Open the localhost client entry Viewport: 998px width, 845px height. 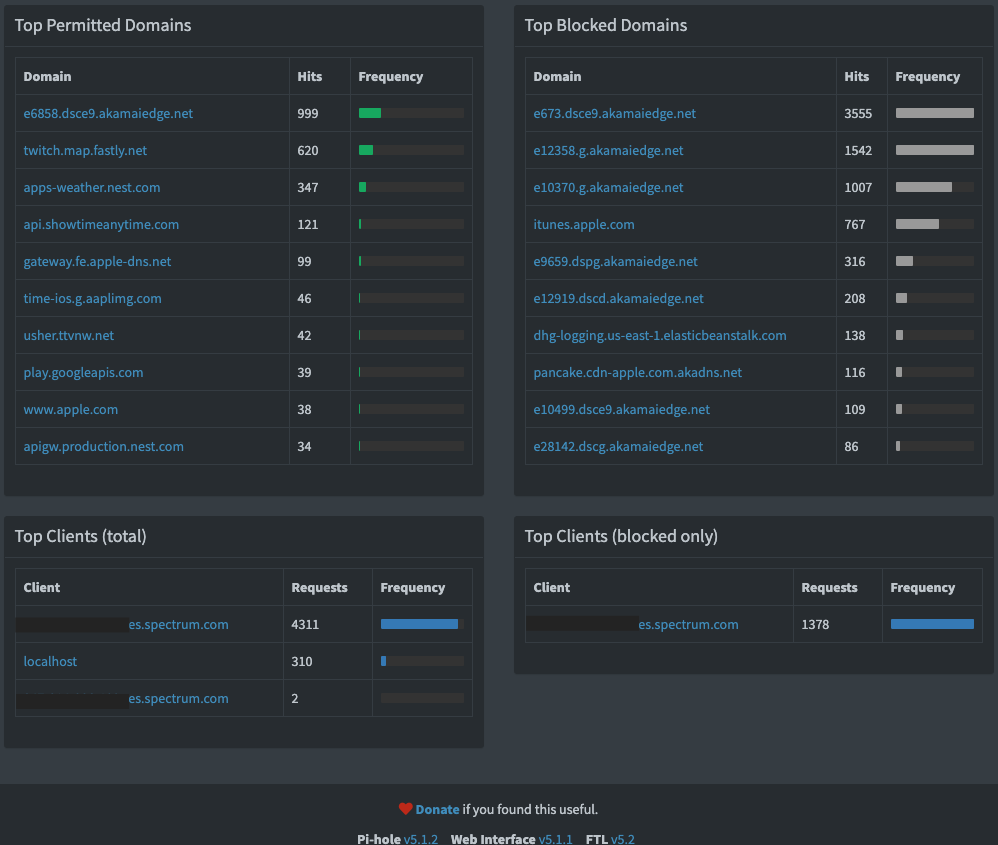[50, 661]
